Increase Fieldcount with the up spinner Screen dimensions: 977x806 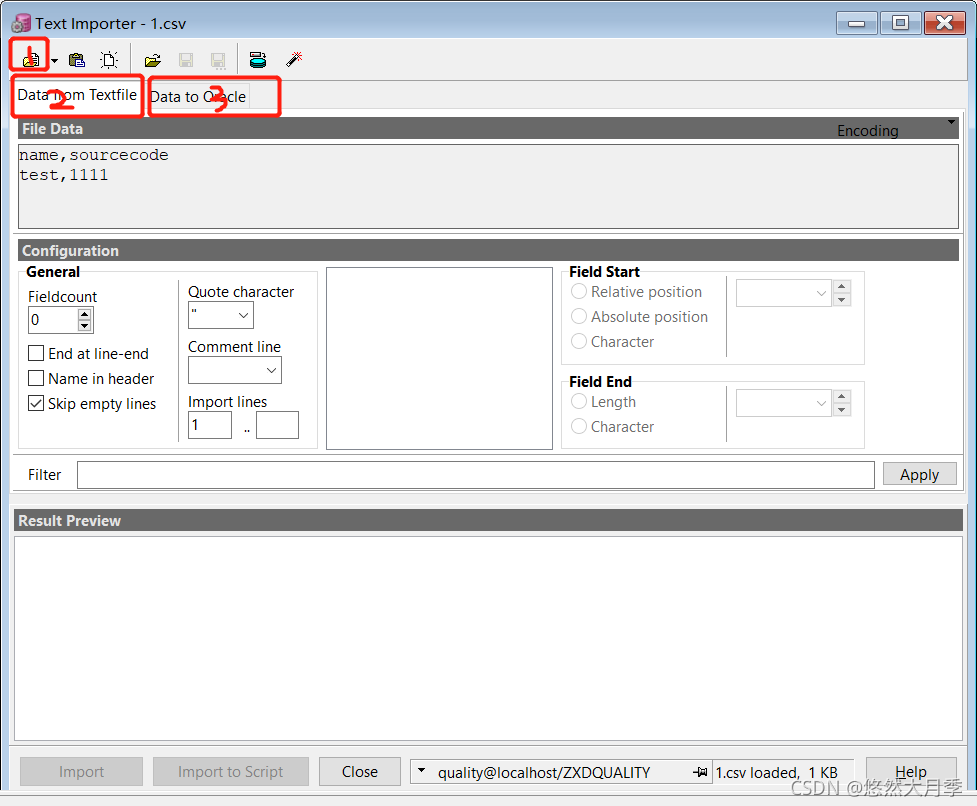tap(85, 315)
